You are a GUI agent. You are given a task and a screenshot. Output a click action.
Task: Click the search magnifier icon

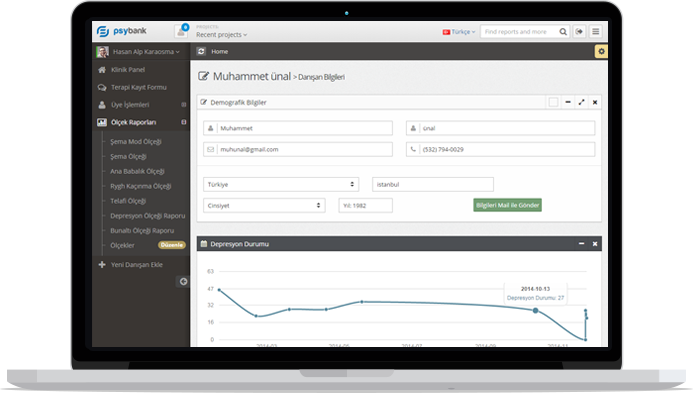tap(563, 32)
